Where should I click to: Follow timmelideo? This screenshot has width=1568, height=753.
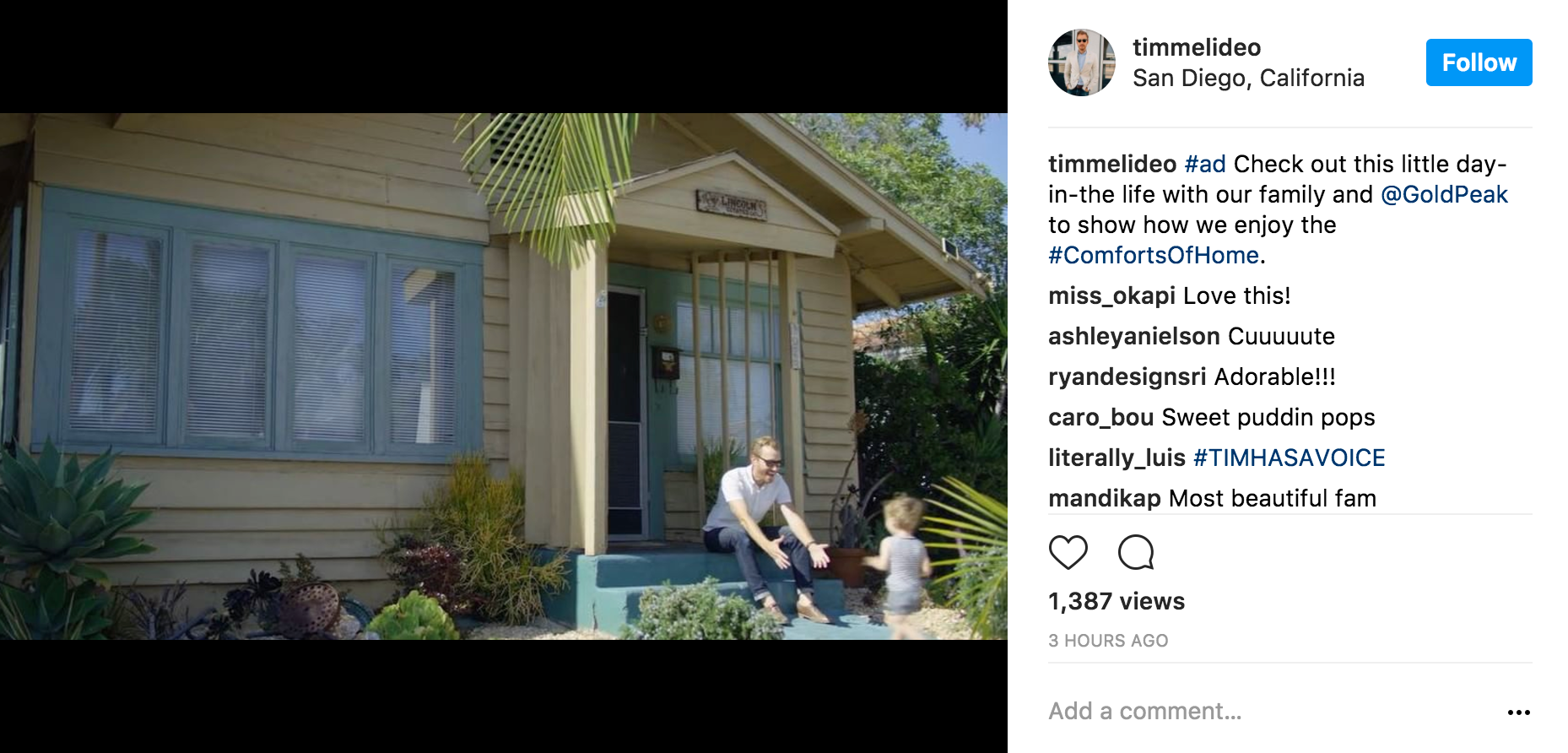coord(1479,62)
